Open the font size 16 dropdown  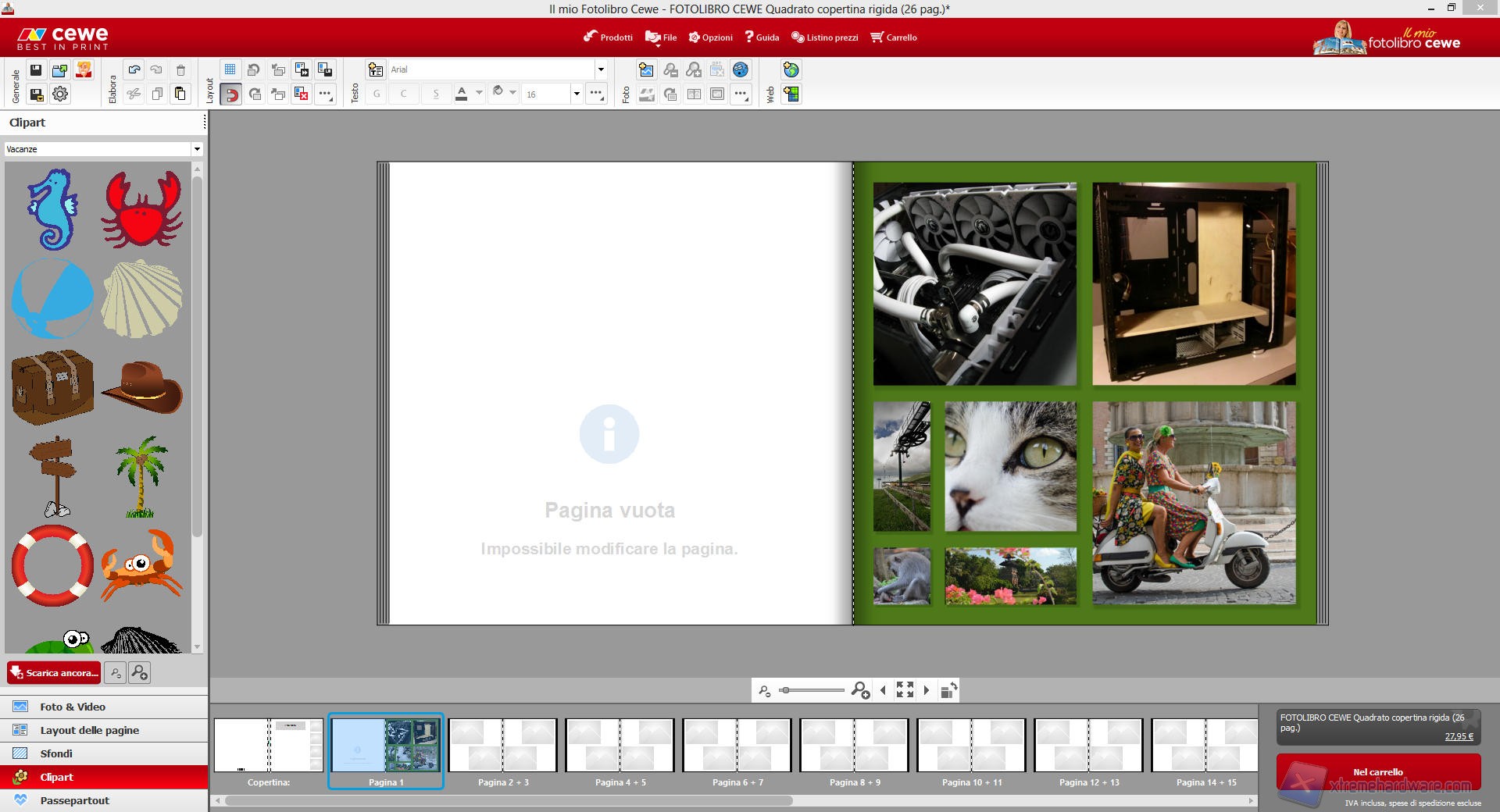[x=577, y=94]
